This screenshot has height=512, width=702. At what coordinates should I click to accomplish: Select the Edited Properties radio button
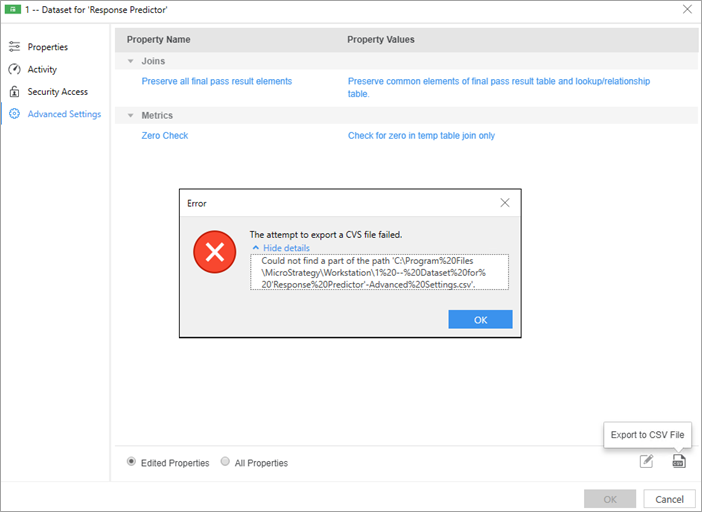coord(131,461)
